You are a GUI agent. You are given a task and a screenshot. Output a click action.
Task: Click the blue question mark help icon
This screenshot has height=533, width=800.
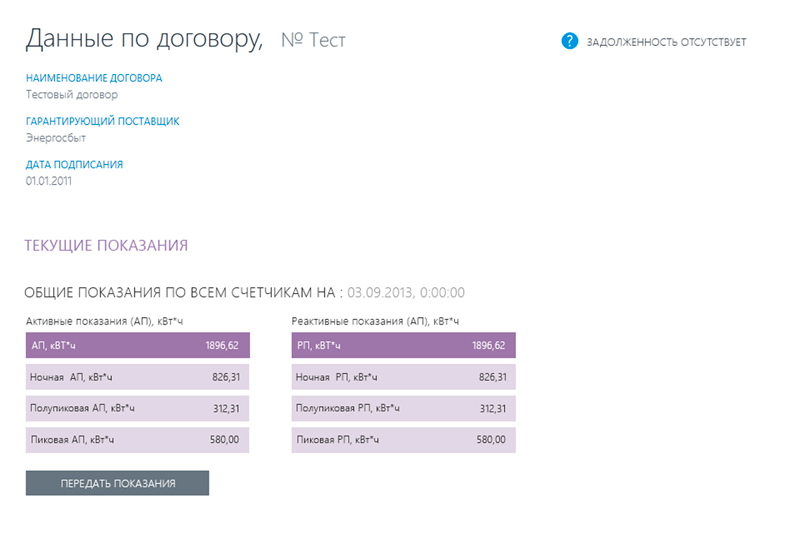pos(570,41)
